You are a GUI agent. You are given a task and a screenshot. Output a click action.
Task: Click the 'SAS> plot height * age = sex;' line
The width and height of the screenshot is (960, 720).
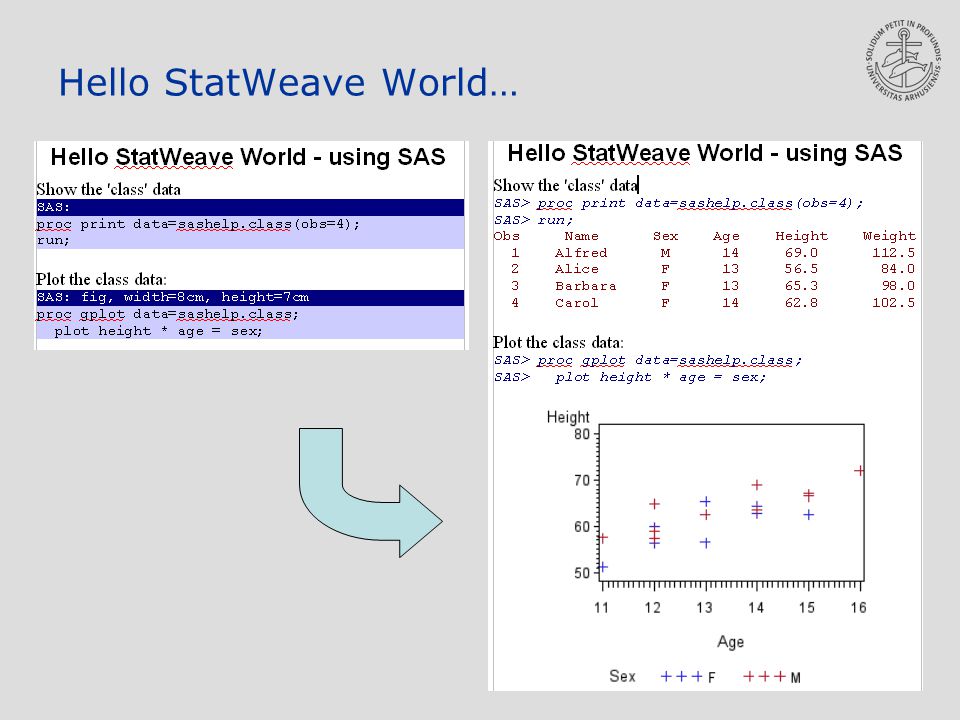630,378
